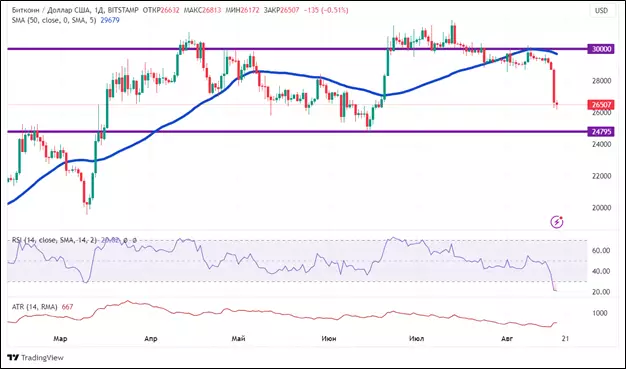Click the 30000 purple price label

601,49
